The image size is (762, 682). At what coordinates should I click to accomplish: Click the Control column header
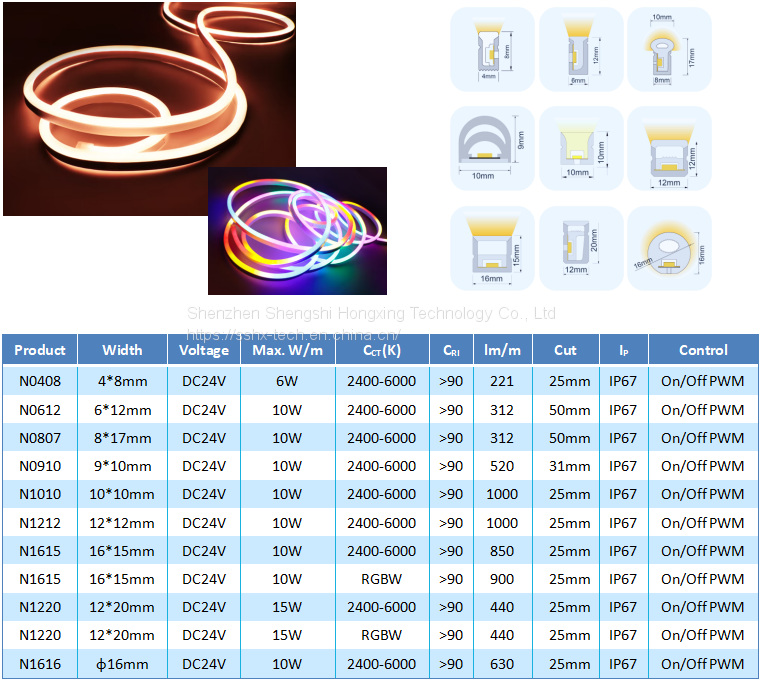point(703,350)
